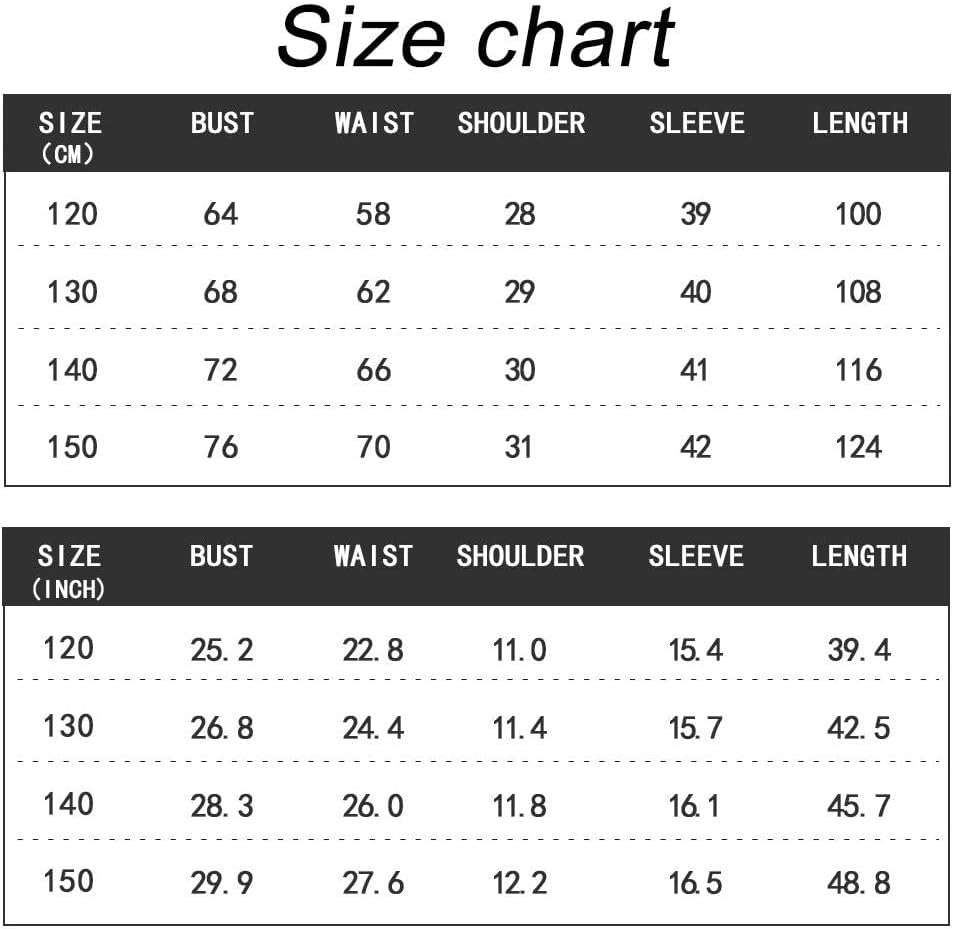953x929 pixels.
Task: Click the length value 48.8
Action: (x=858, y=883)
